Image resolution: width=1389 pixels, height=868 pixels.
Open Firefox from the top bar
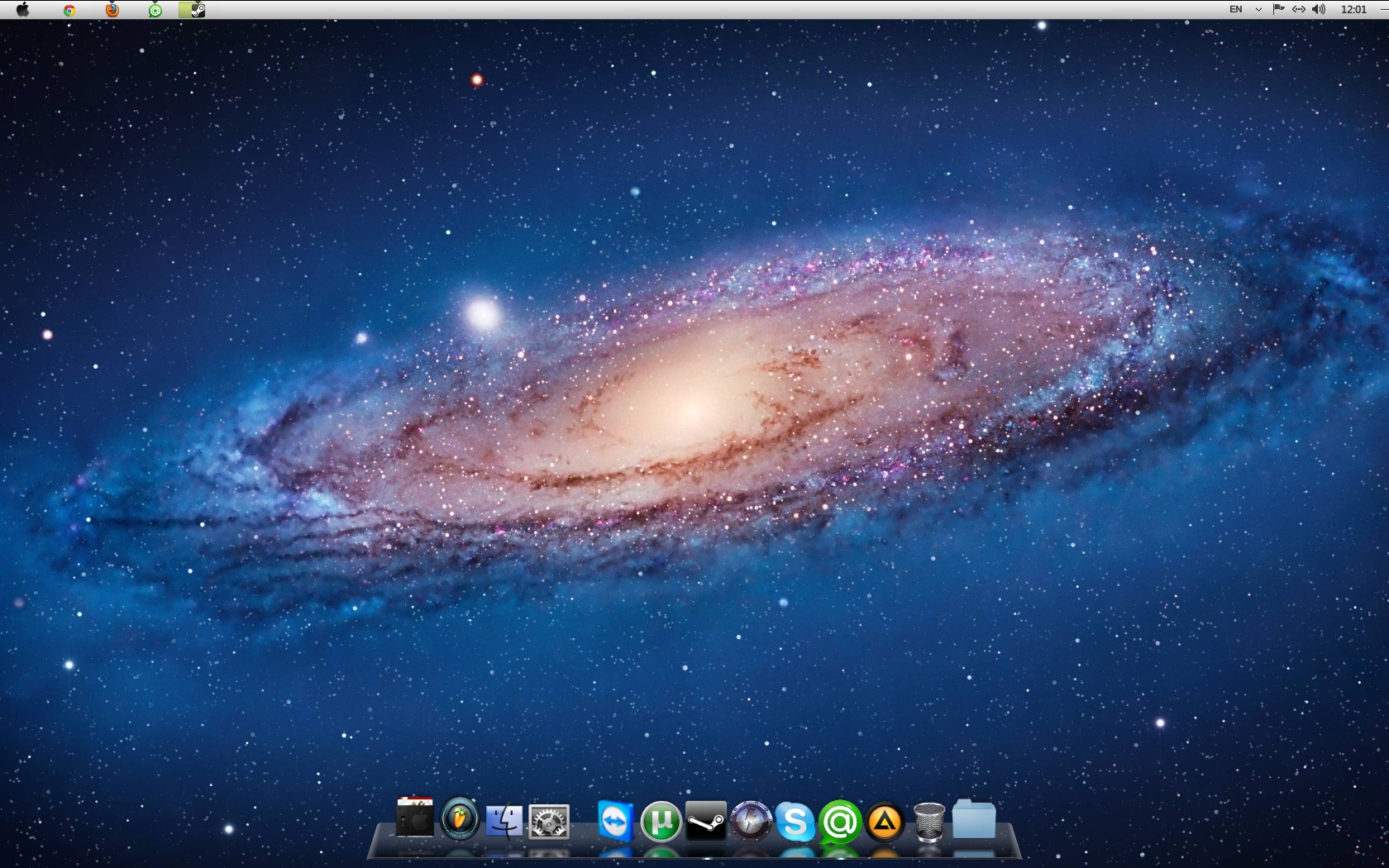coord(112,10)
